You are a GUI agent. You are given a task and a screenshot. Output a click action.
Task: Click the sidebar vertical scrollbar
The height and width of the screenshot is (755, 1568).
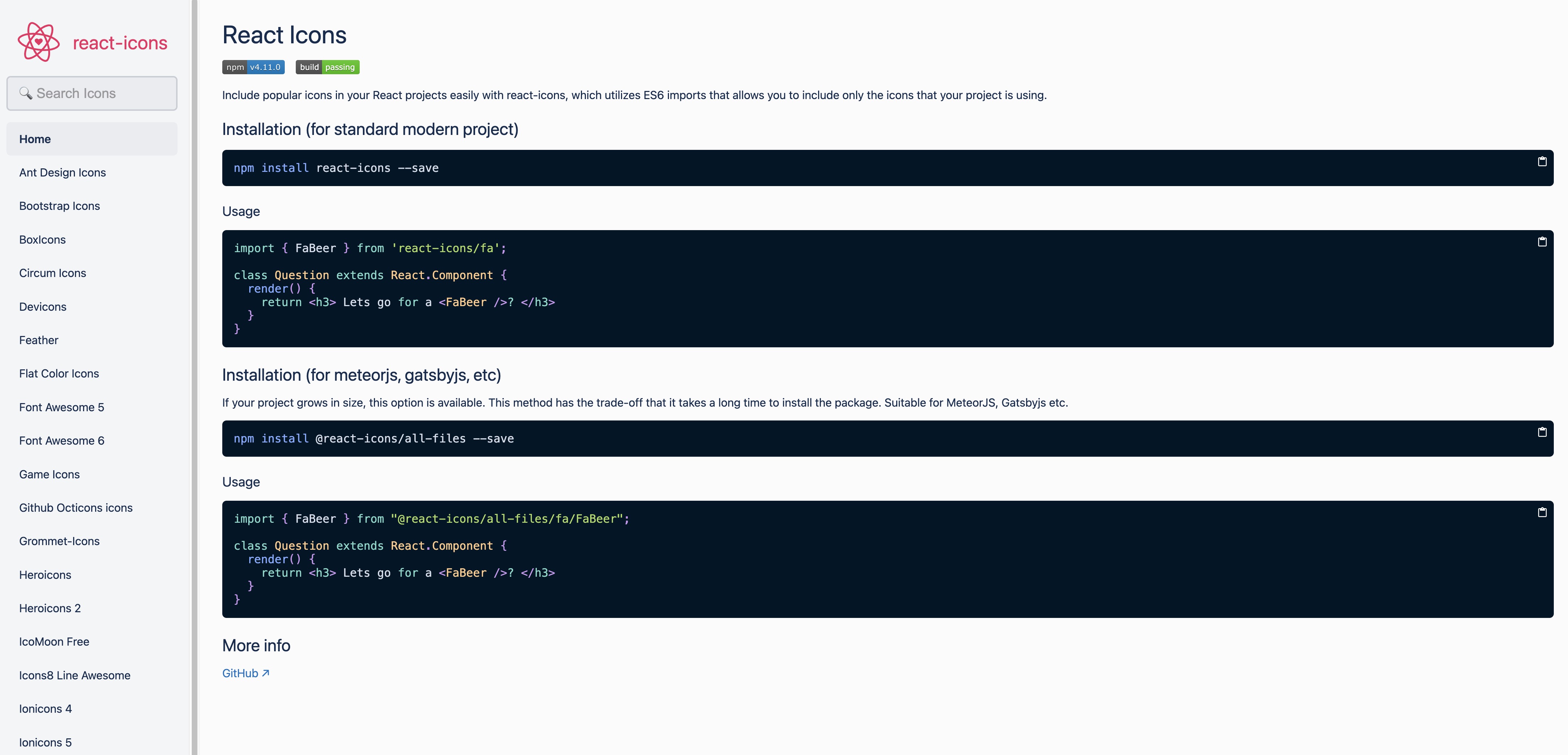[x=194, y=377]
